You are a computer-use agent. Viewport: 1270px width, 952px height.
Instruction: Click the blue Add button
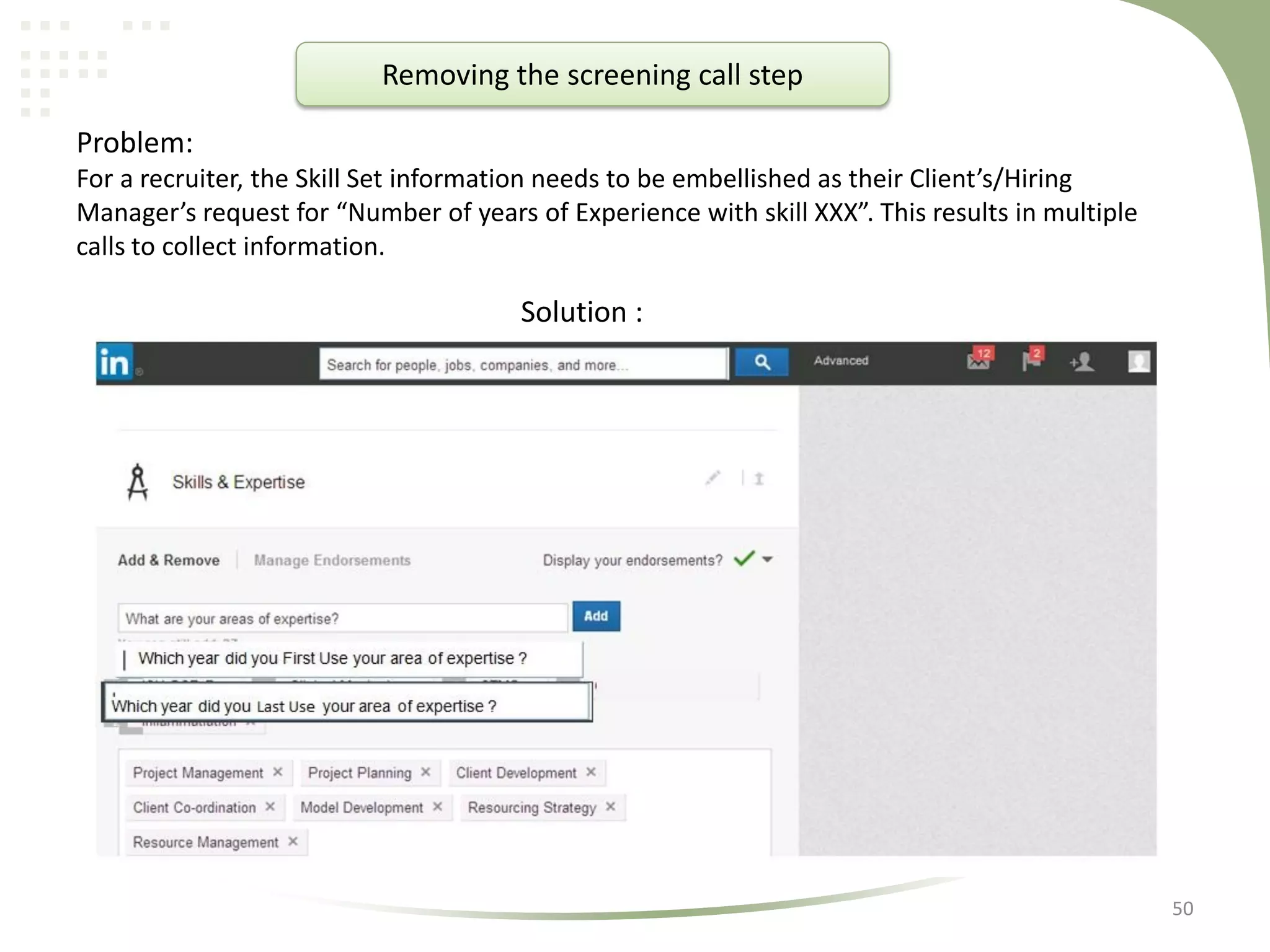(596, 616)
